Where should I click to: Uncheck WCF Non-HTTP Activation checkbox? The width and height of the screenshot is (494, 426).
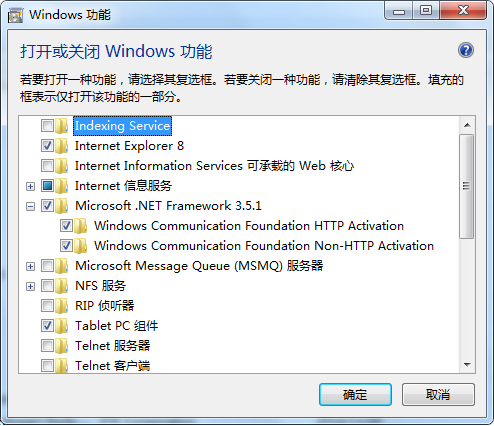(x=66, y=246)
